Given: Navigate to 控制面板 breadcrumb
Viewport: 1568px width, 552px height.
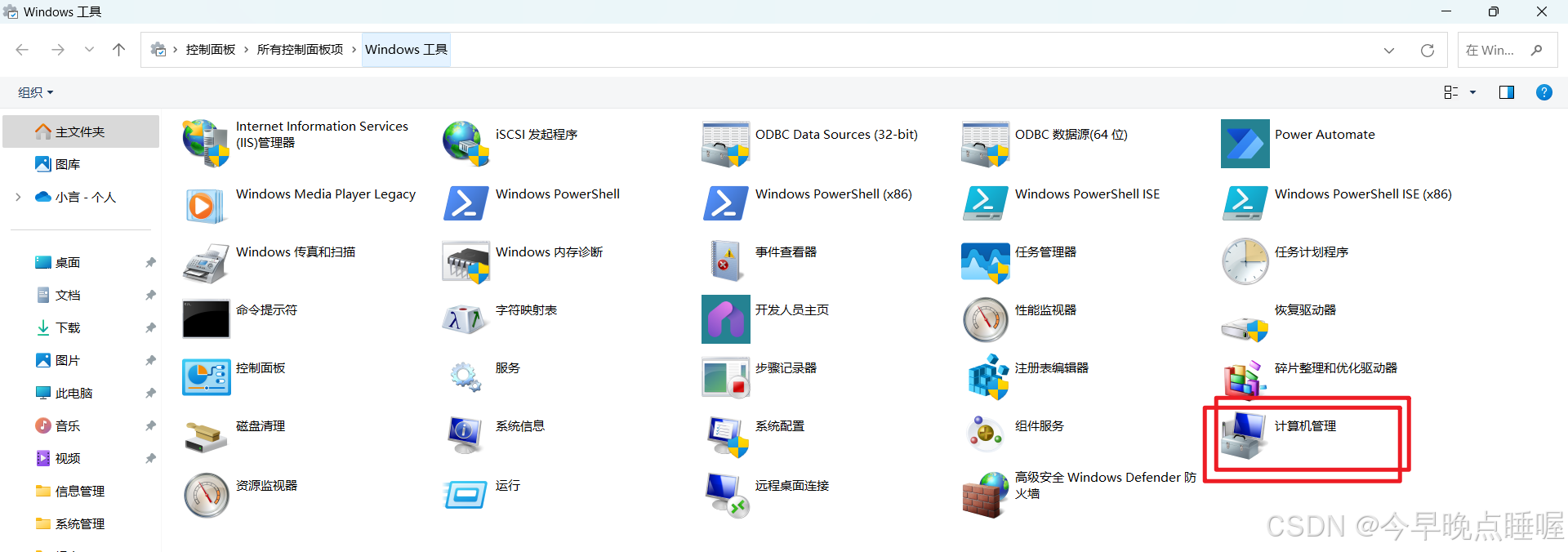Looking at the screenshot, I should (211, 50).
